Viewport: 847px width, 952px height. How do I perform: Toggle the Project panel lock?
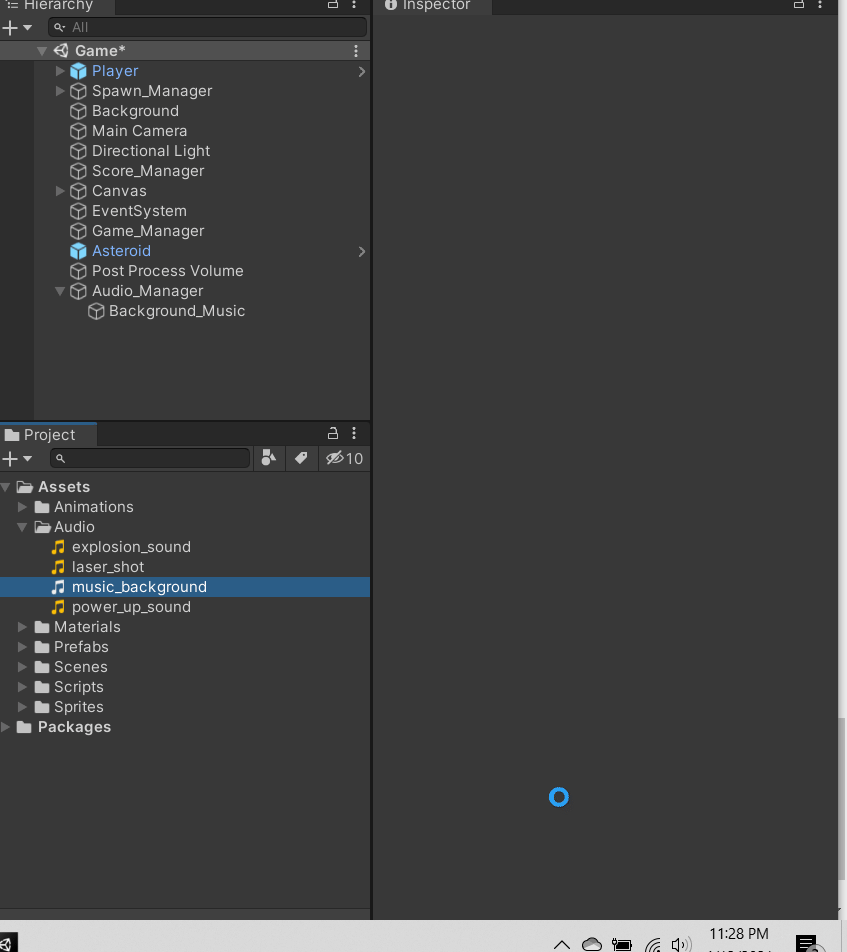click(333, 434)
